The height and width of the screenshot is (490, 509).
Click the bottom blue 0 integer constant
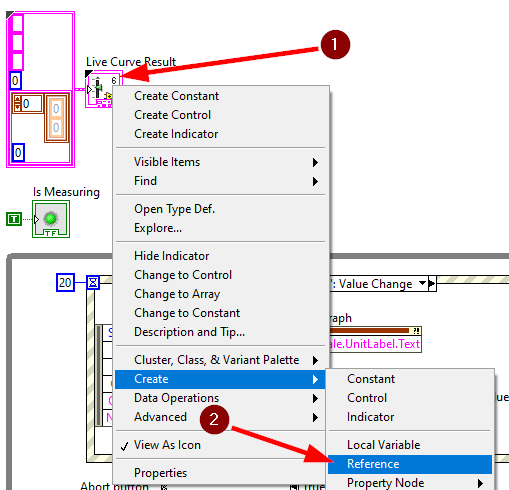(x=18, y=153)
